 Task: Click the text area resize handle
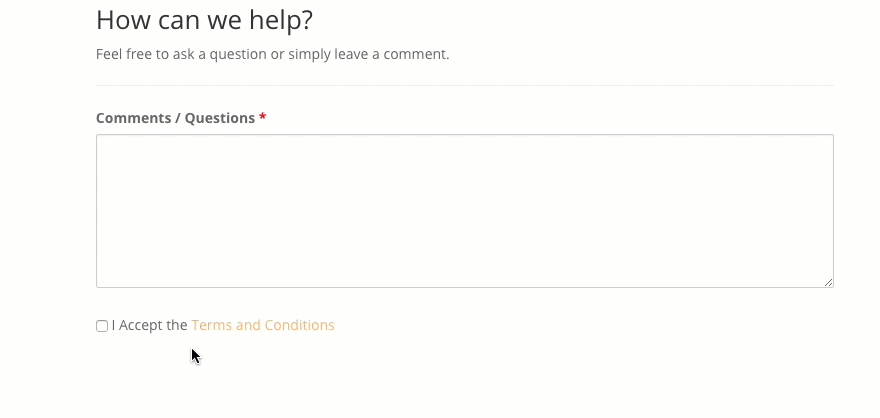coord(828,283)
